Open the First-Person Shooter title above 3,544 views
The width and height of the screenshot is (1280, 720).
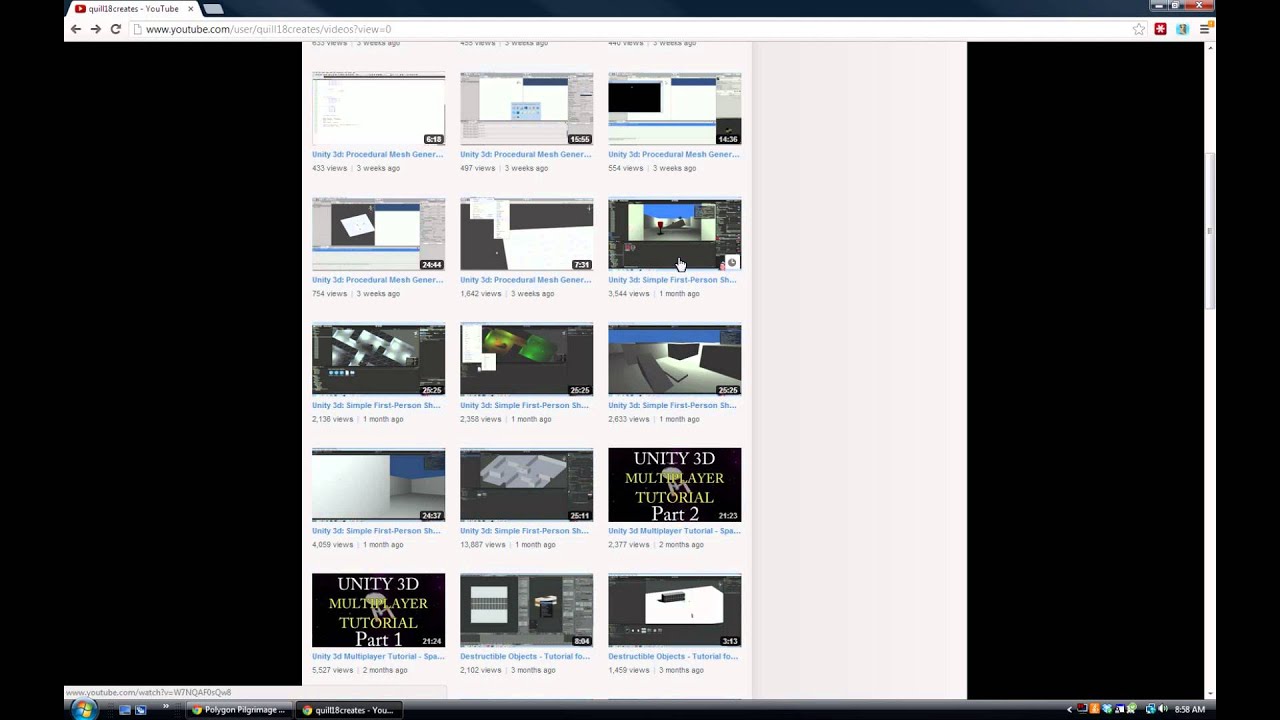[x=672, y=280]
